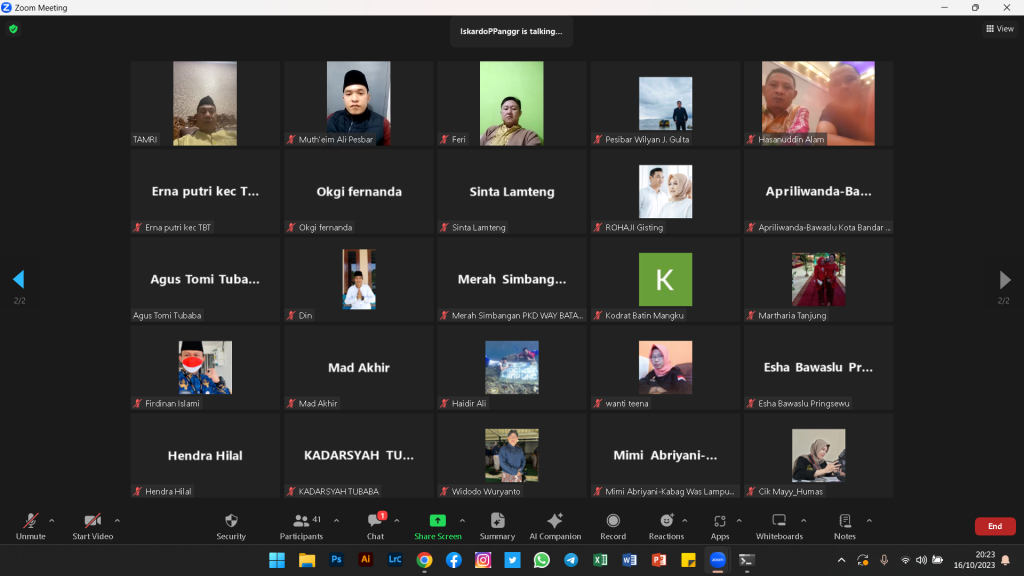
Task: Go to previous gallery page with left arrow
Action: click(x=18, y=279)
